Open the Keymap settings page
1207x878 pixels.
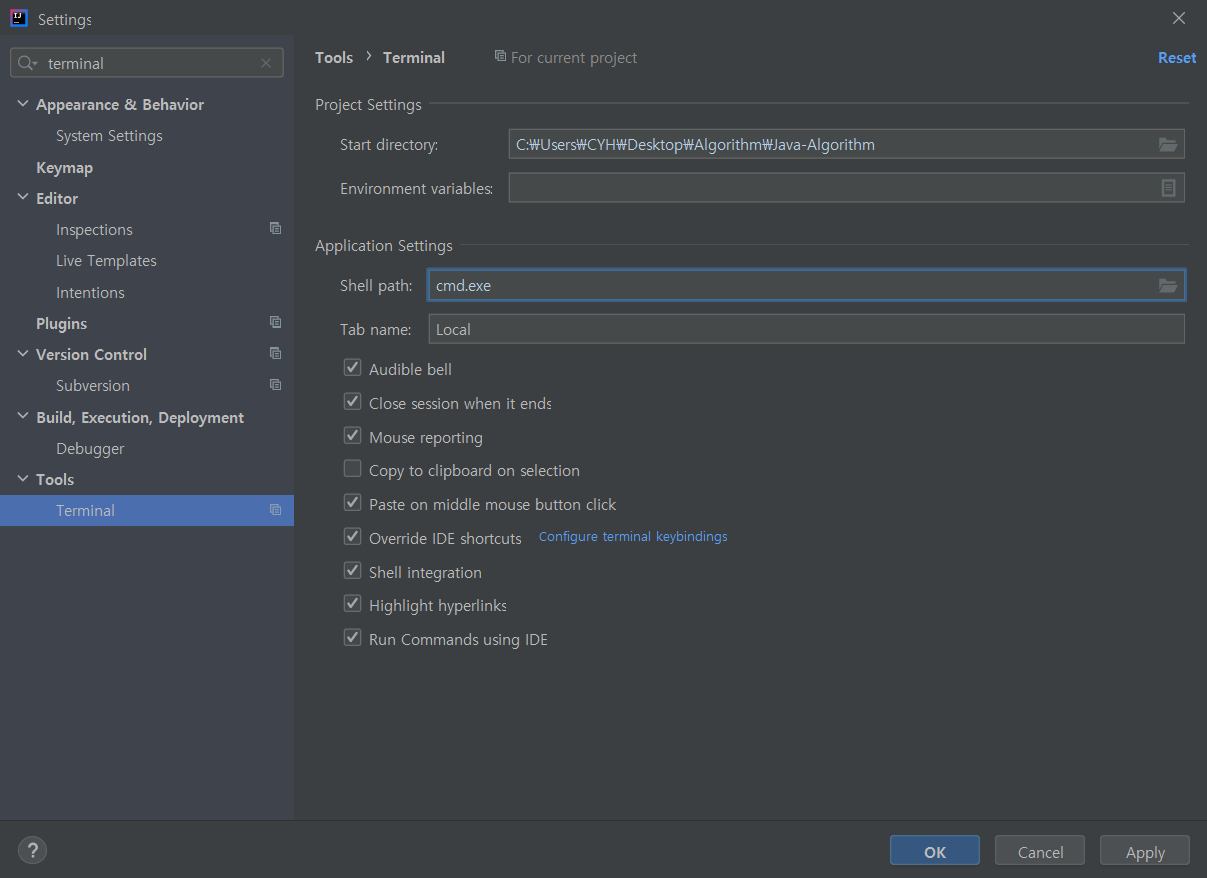(x=63, y=167)
